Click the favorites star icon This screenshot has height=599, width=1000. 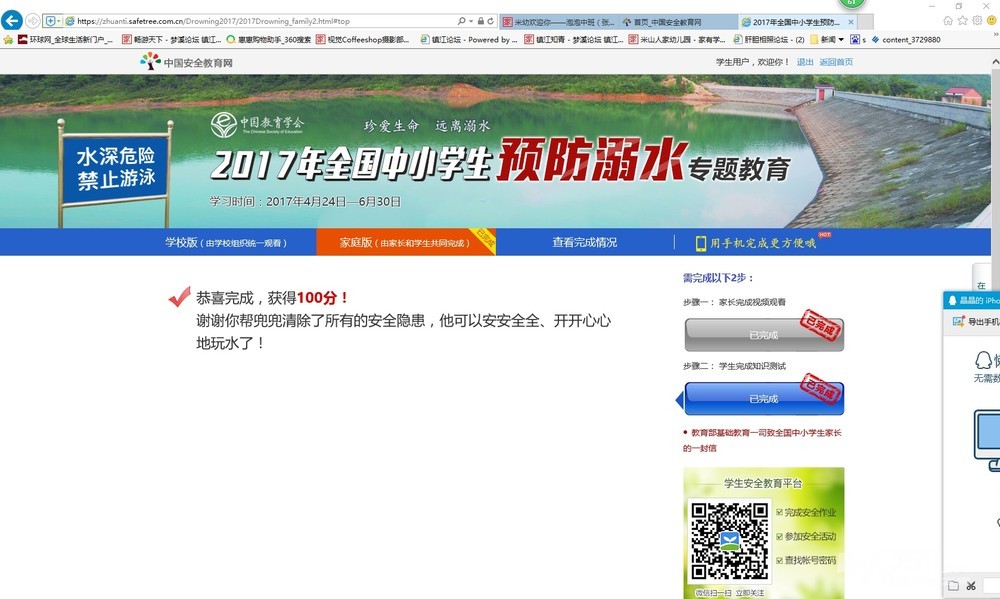coord(963,21)
